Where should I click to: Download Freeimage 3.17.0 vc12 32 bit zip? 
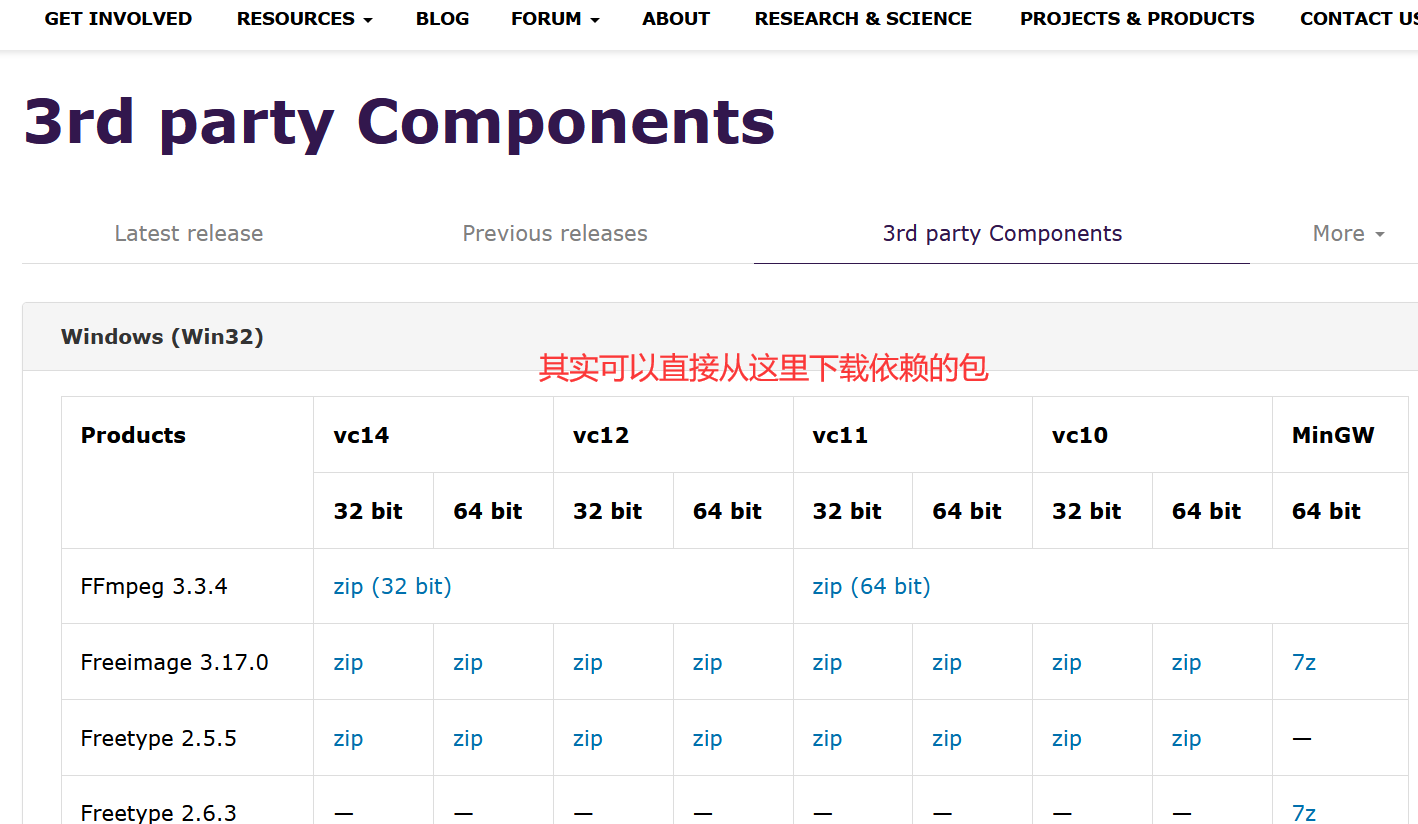pos(588,663)
